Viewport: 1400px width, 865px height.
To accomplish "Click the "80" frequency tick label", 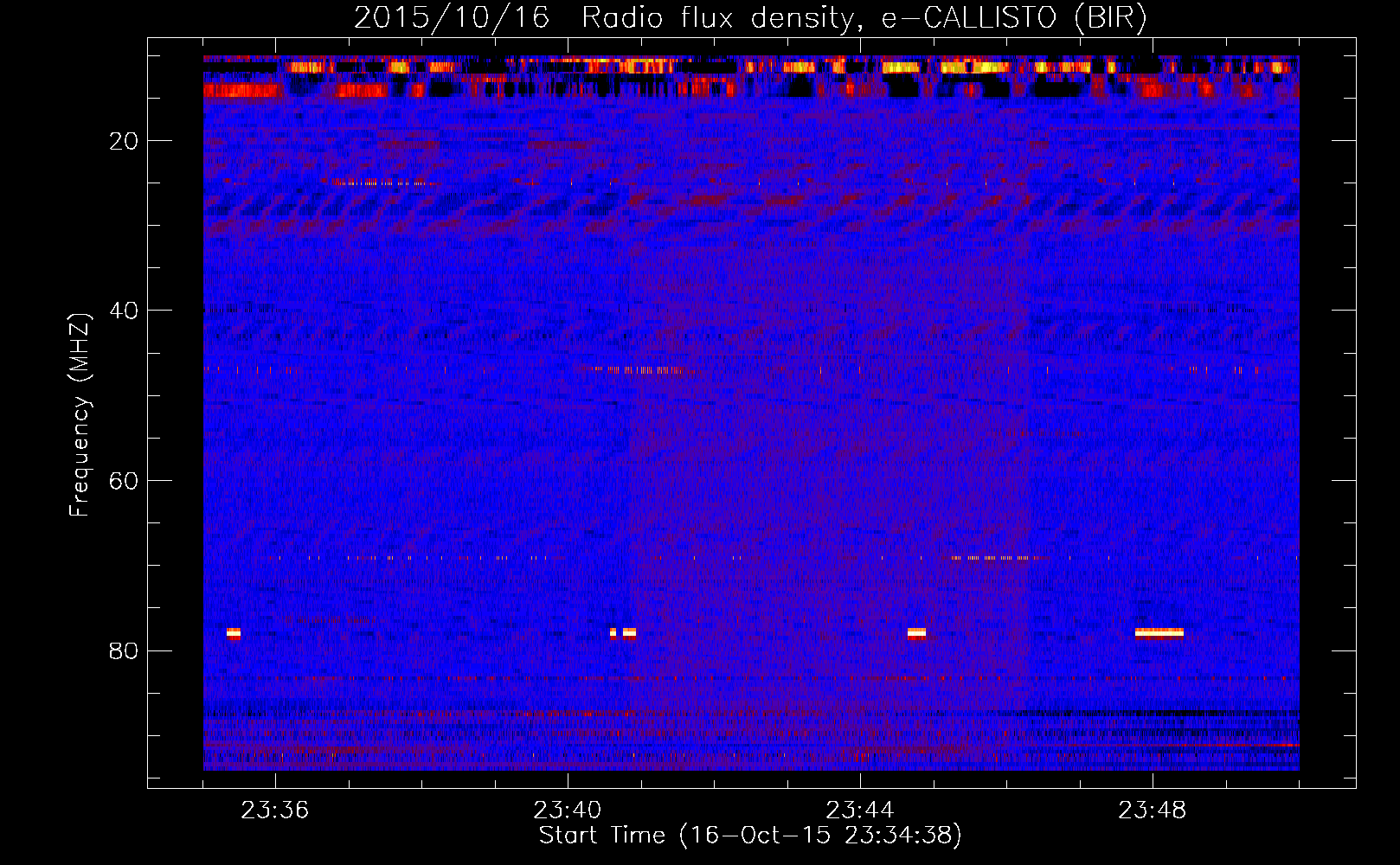I will click(125, 650).
